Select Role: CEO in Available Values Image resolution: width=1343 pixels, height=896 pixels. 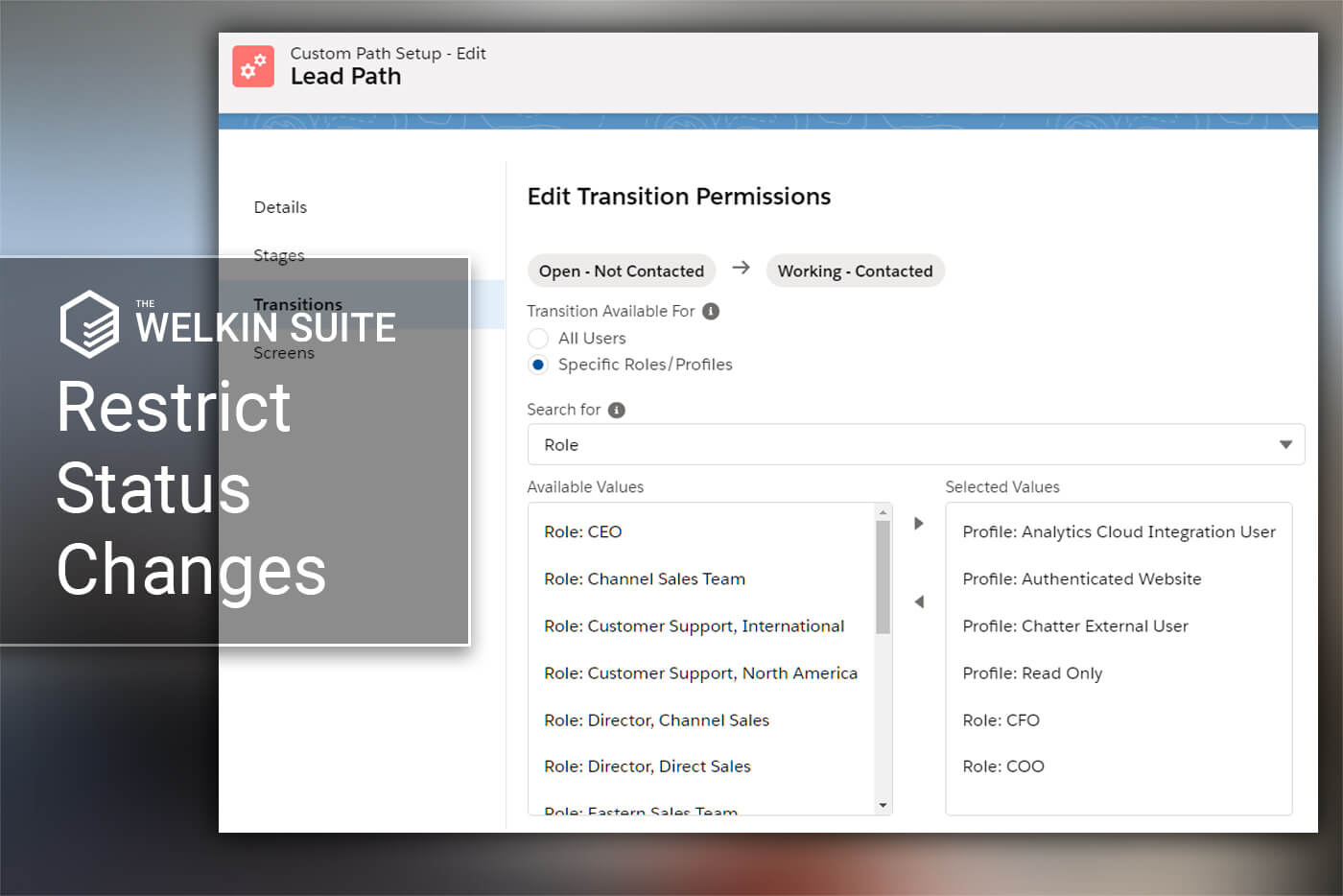pos(583,531)
